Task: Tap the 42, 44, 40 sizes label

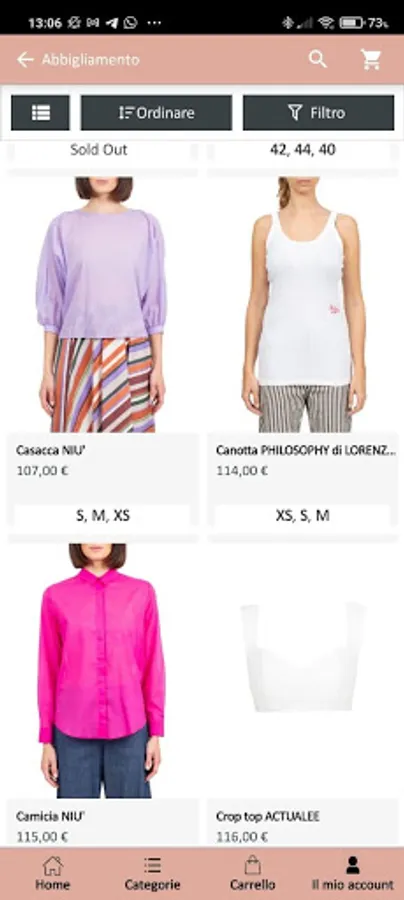Action: (x=302, y=150)
